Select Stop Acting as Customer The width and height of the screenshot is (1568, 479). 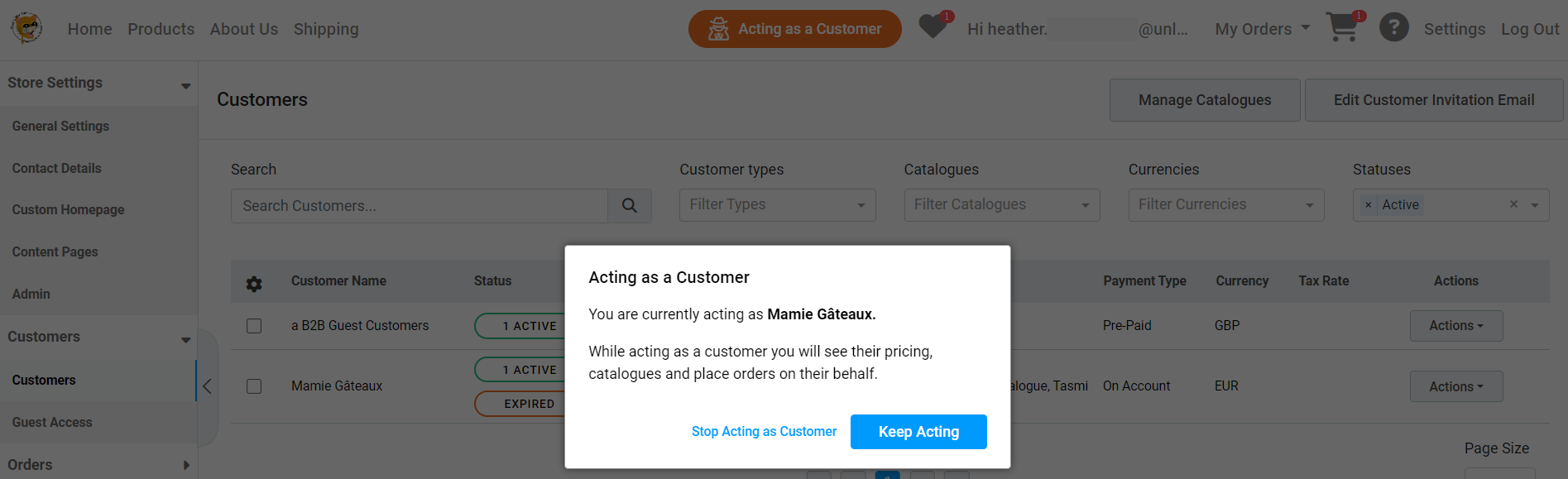tap(763, 431)
